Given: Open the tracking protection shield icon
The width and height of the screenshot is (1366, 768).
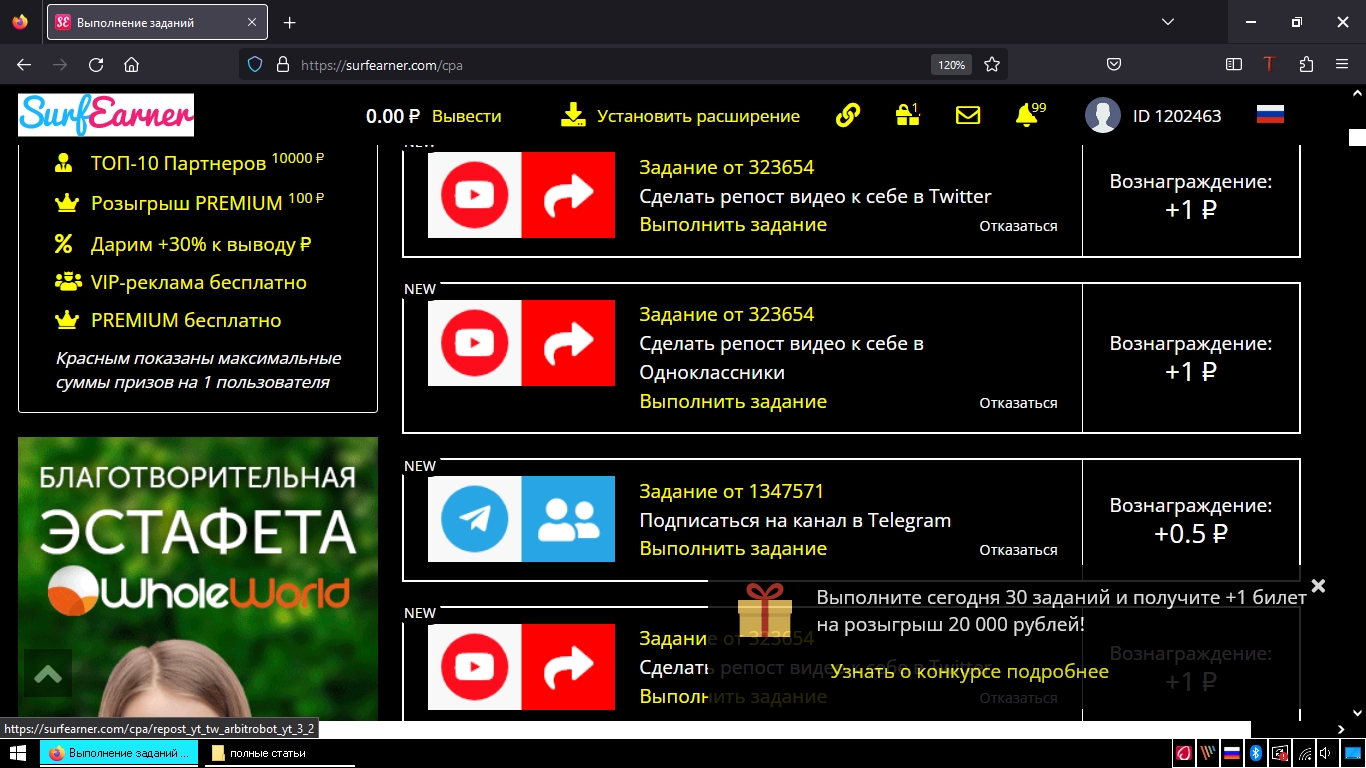Looking at the screenshot, I should click(255, 64).
